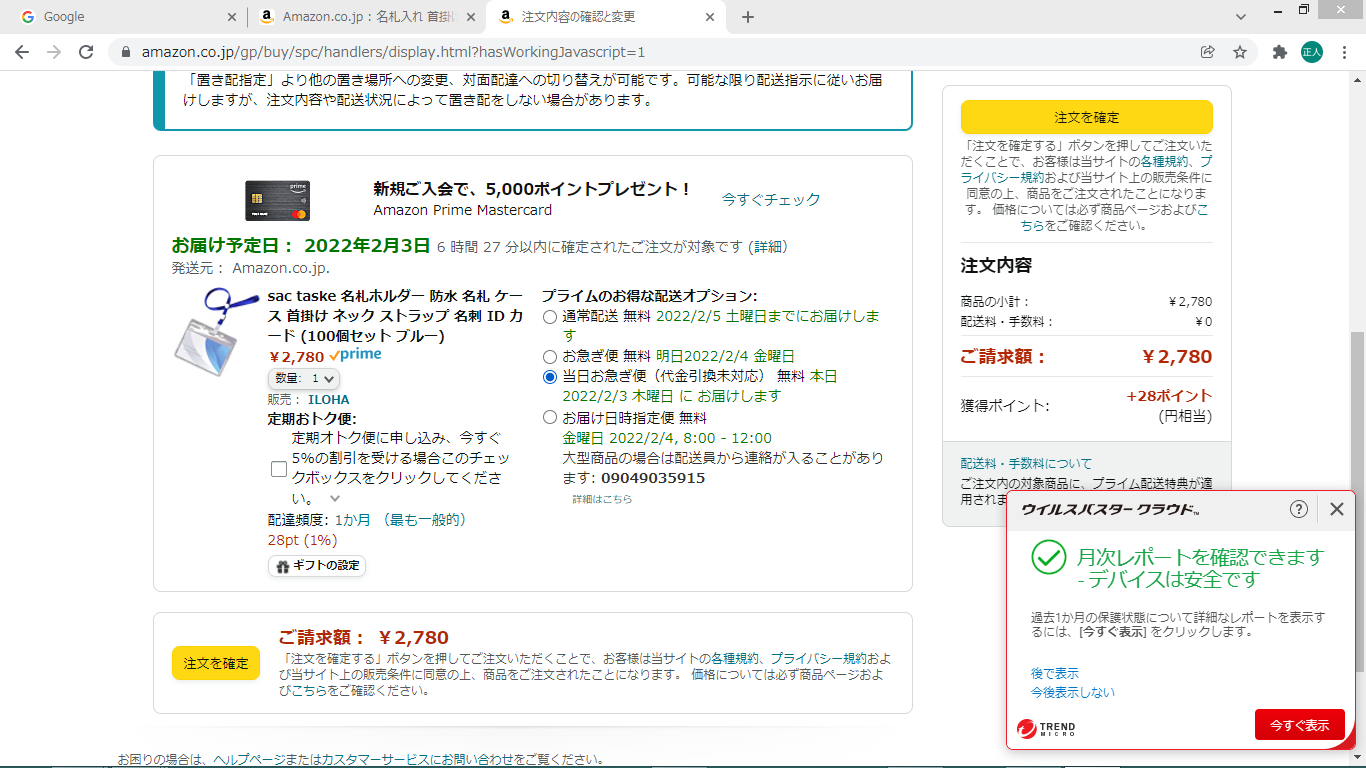Bookmark this page with the star icon
Image resolution: width=1366 pixels, height=768 pixels.
(x=1240, y=52)
